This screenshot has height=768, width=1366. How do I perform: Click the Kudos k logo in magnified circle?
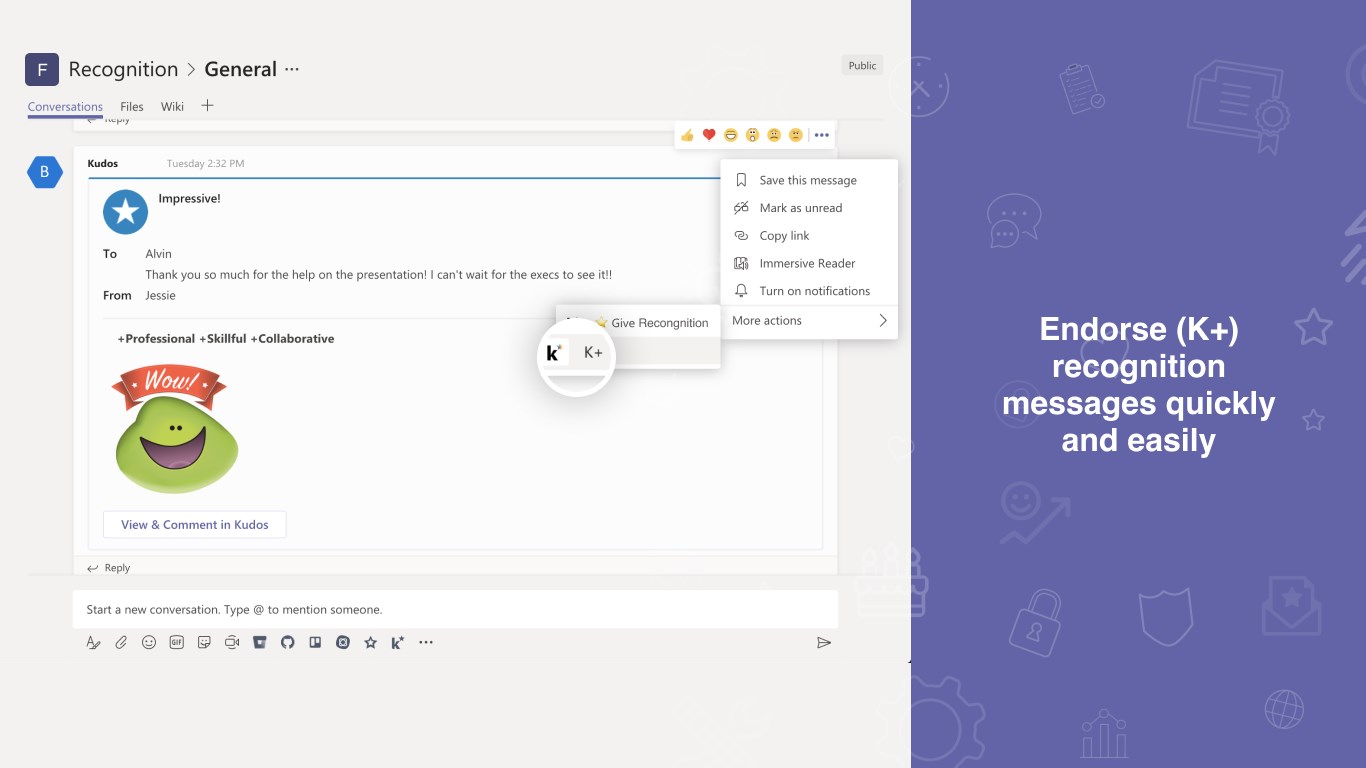554,352
